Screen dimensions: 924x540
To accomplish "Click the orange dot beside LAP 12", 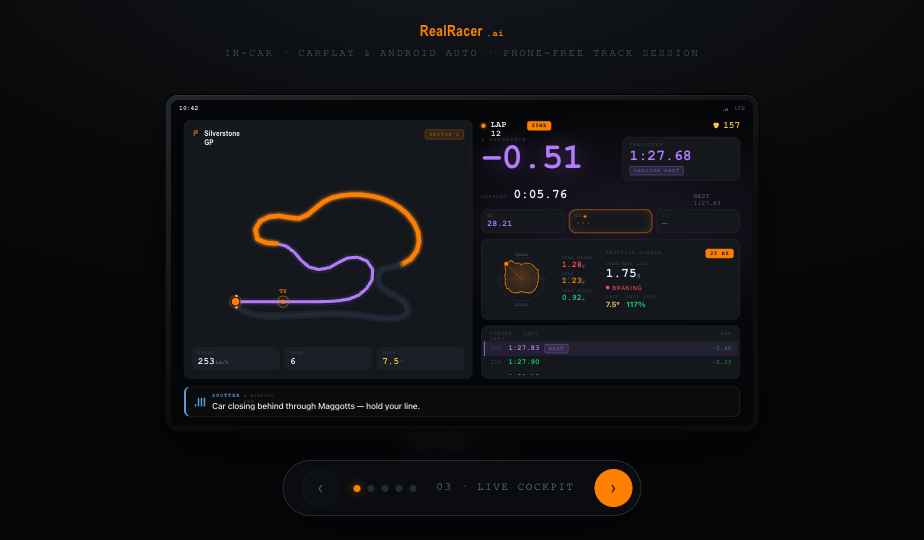I will 484,126.
